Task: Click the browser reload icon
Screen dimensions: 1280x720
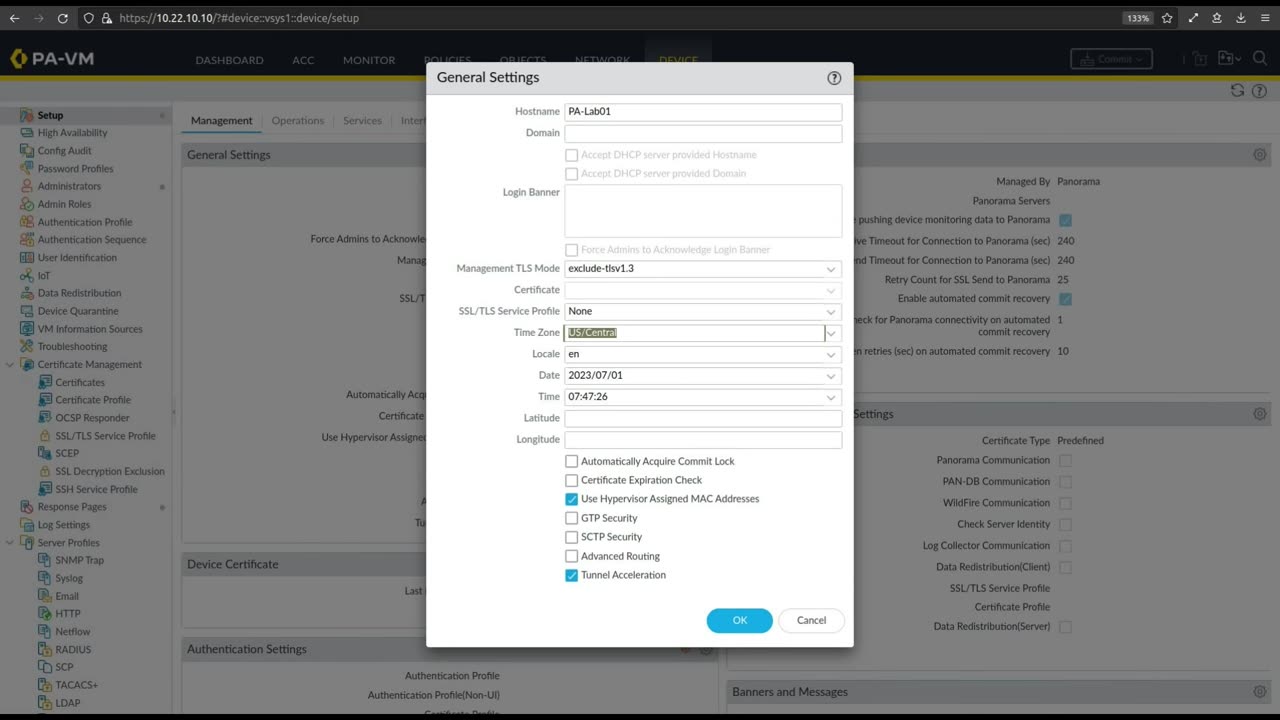Action: coord(63,18)
